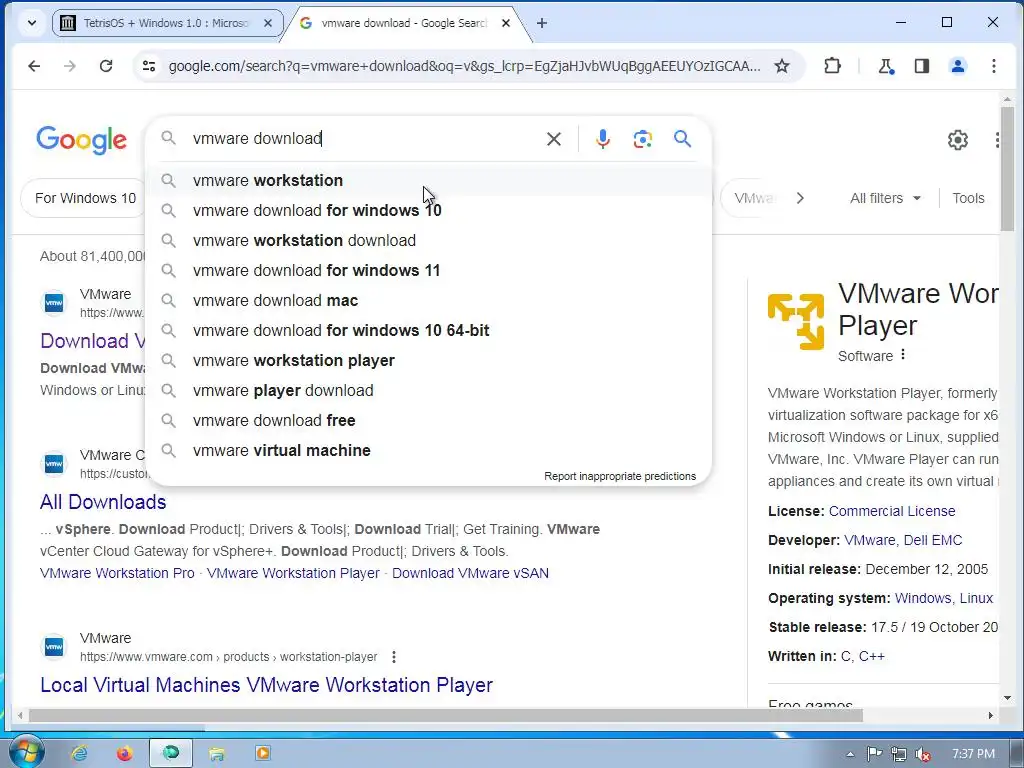Close the TetrisOS + Windows 1.0 tab
The width and height of the screenshot is (1024, 768).
pyautogui.click(x=268, y=23)
